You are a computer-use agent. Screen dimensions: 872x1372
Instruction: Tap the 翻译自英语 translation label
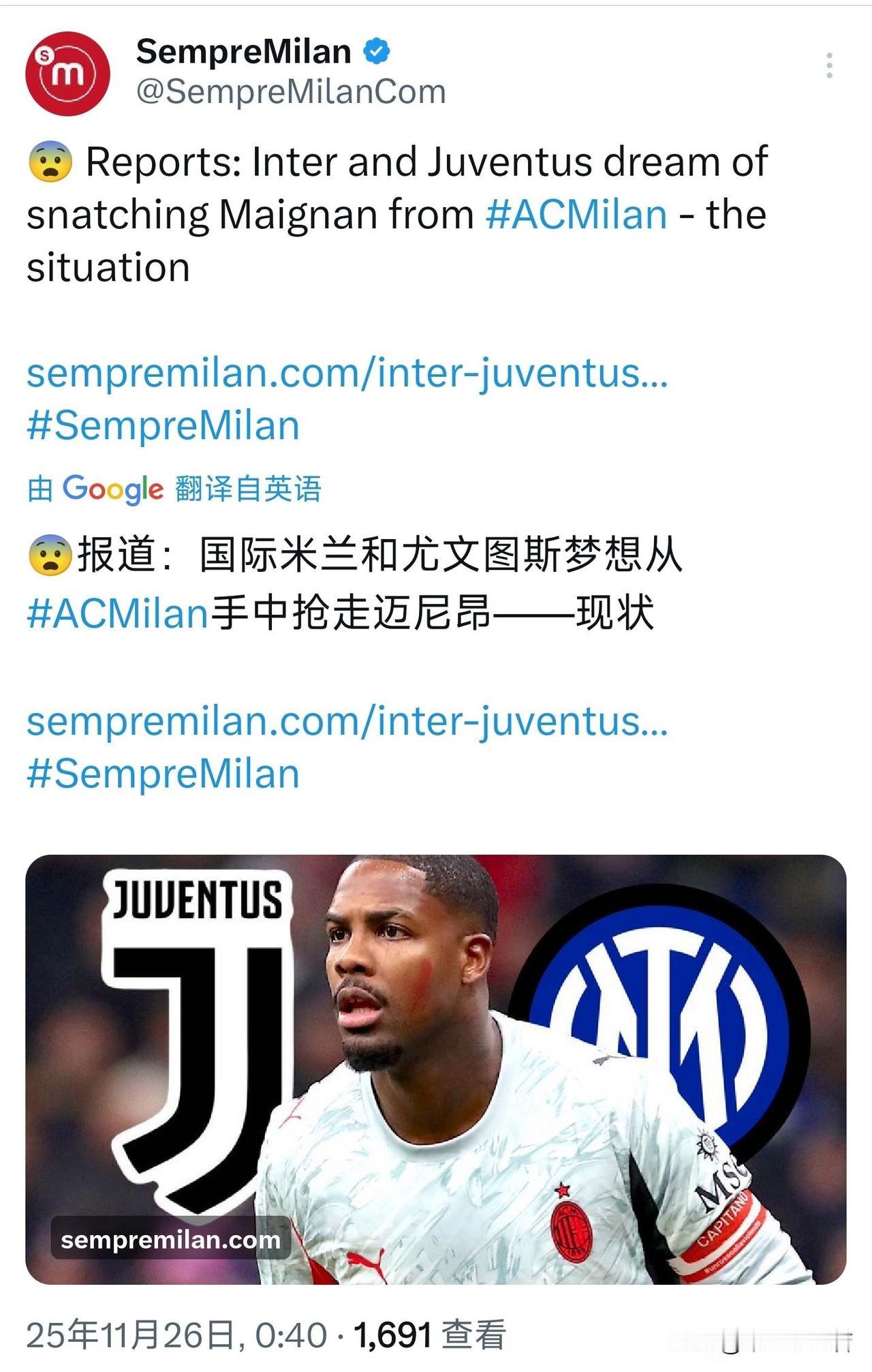coord(248,489)
